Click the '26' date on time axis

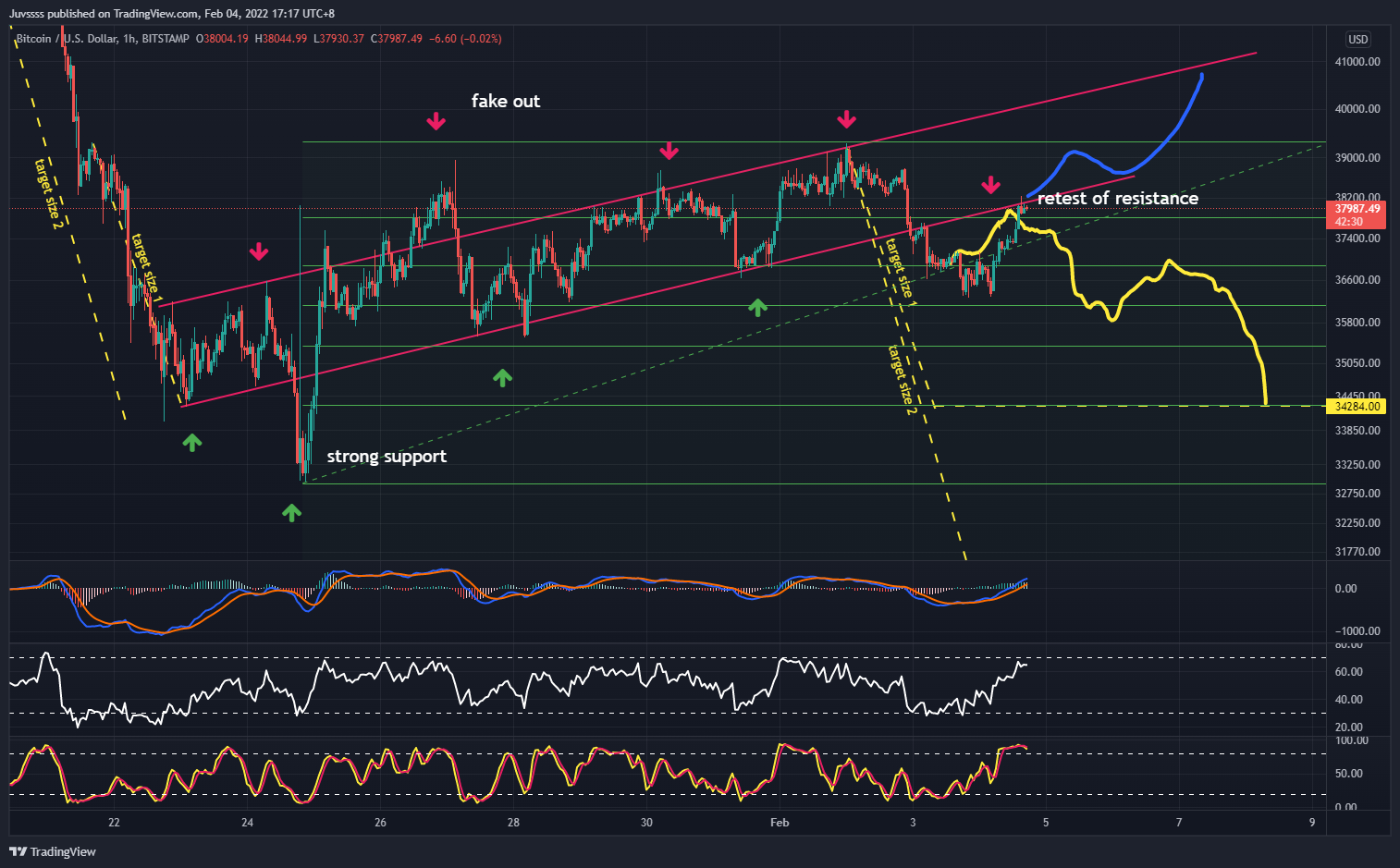pyautogui.click(x=380, y=823)
